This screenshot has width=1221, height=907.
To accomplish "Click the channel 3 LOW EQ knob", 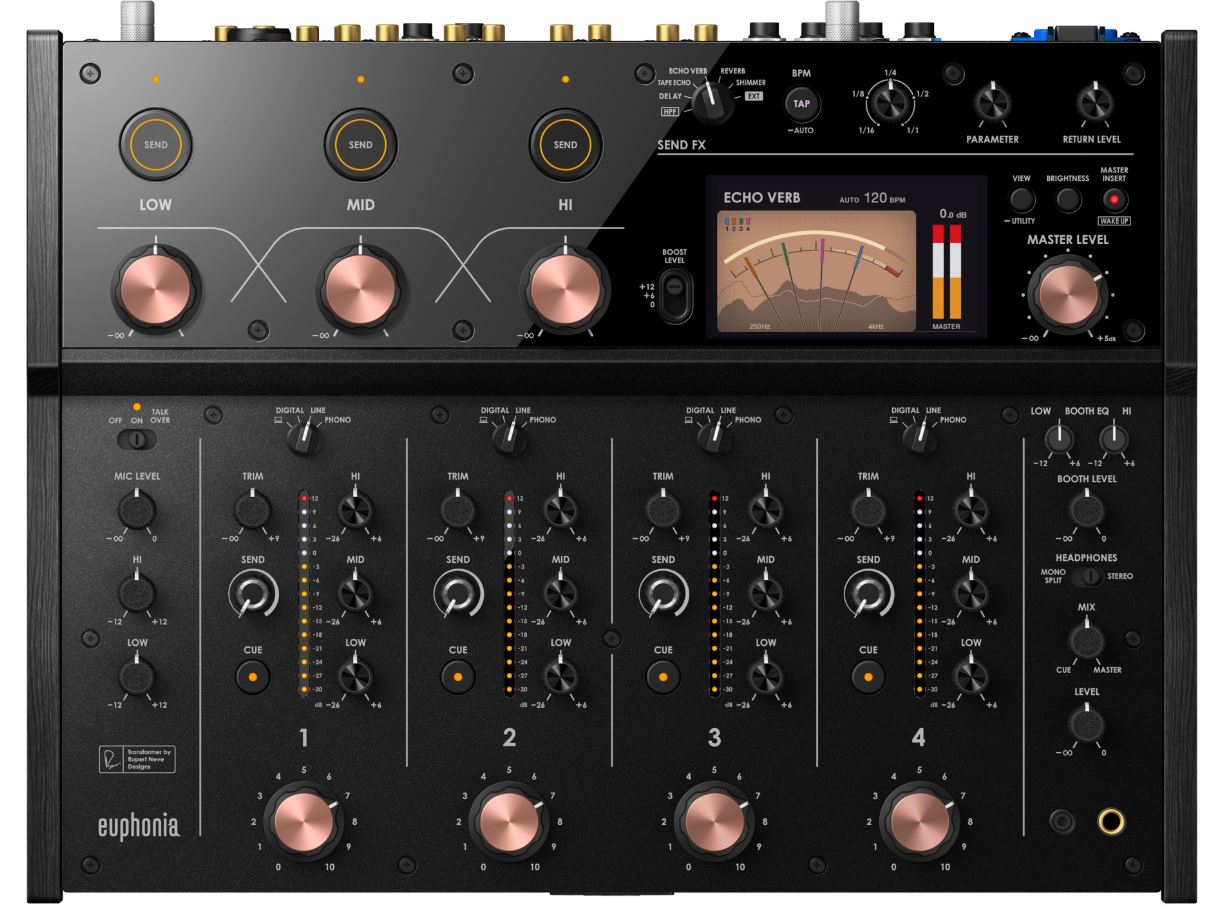I will (765, 677).
